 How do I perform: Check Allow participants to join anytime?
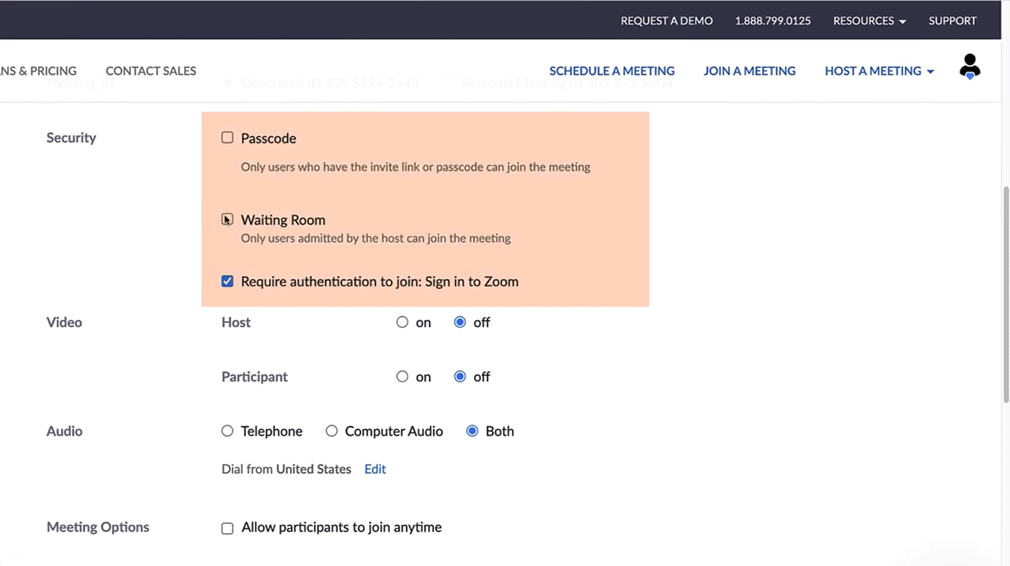click(227, 528)
